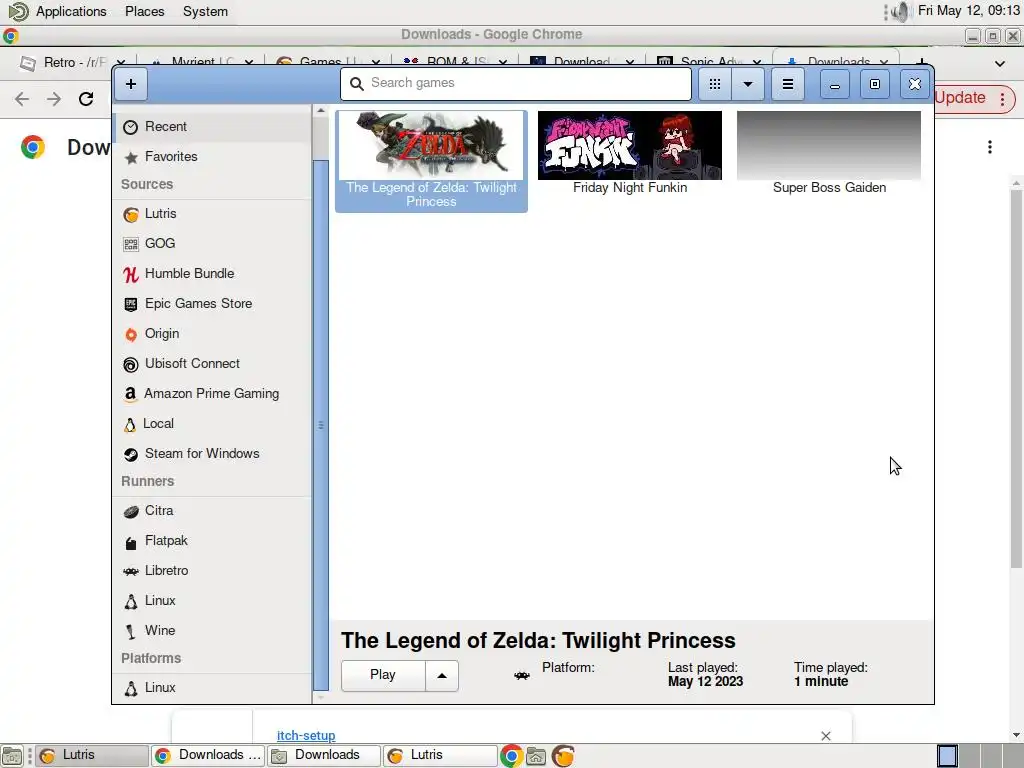Click the volume speaker icon in panel
The image size is (1024, 768).
click(x=901, y=12)
